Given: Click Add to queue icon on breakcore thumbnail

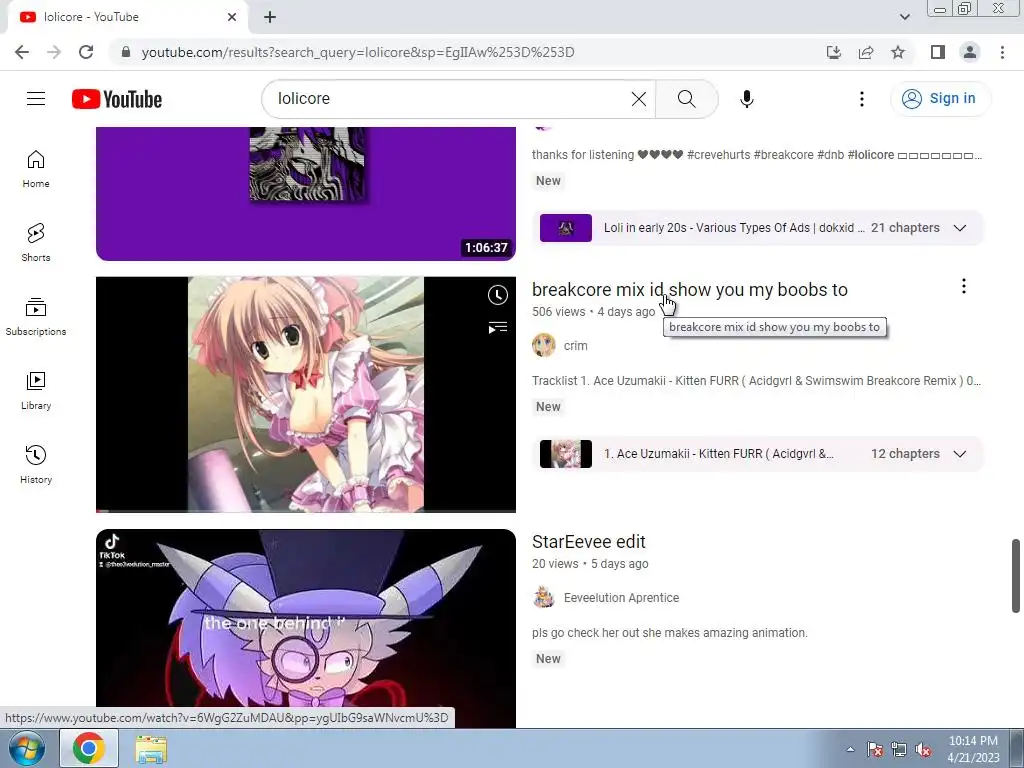Looking at the screenshot, I should [498, 327].
